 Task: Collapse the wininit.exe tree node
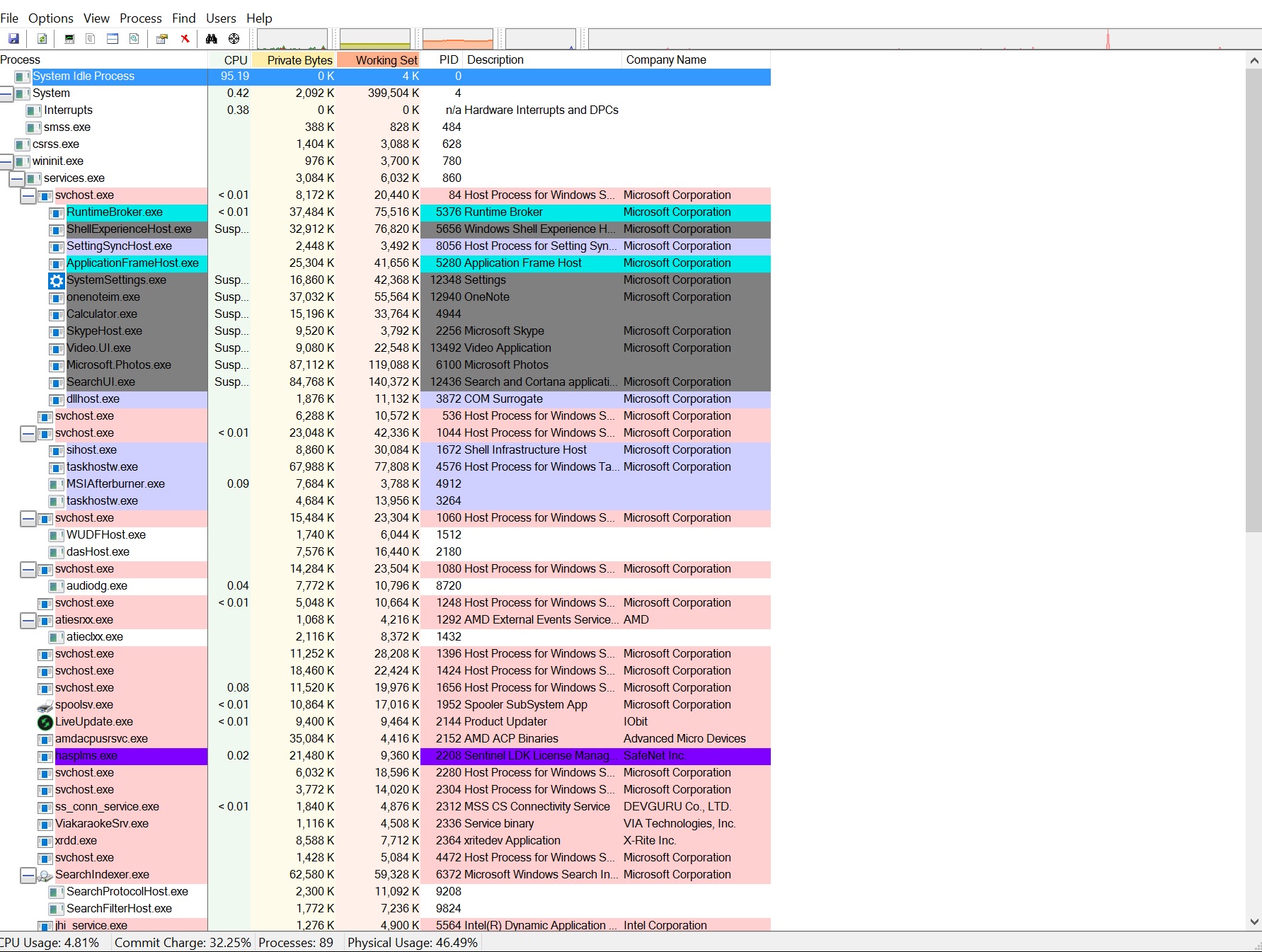click(6, 161)
